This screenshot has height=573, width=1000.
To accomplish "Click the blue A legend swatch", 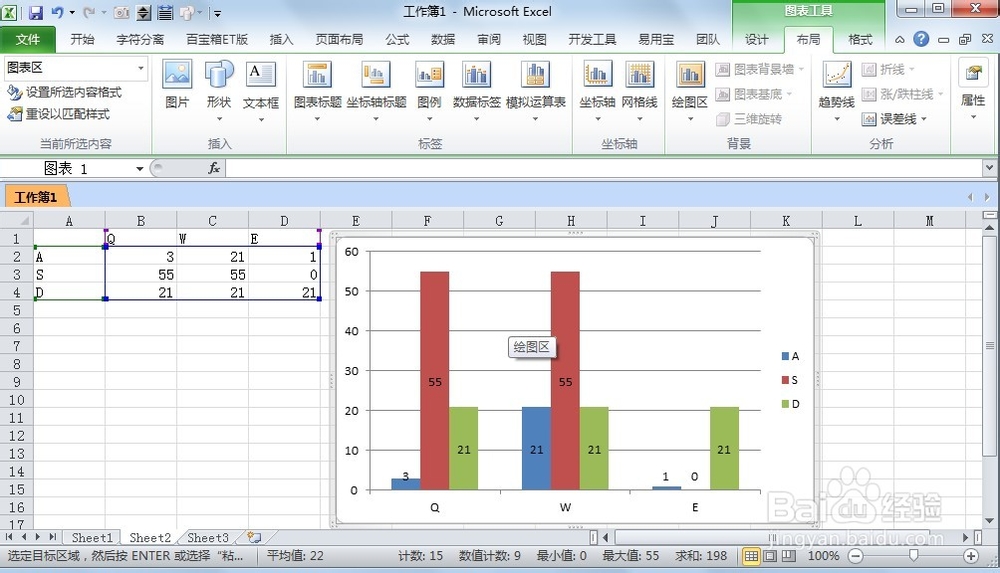I will 786,356.
